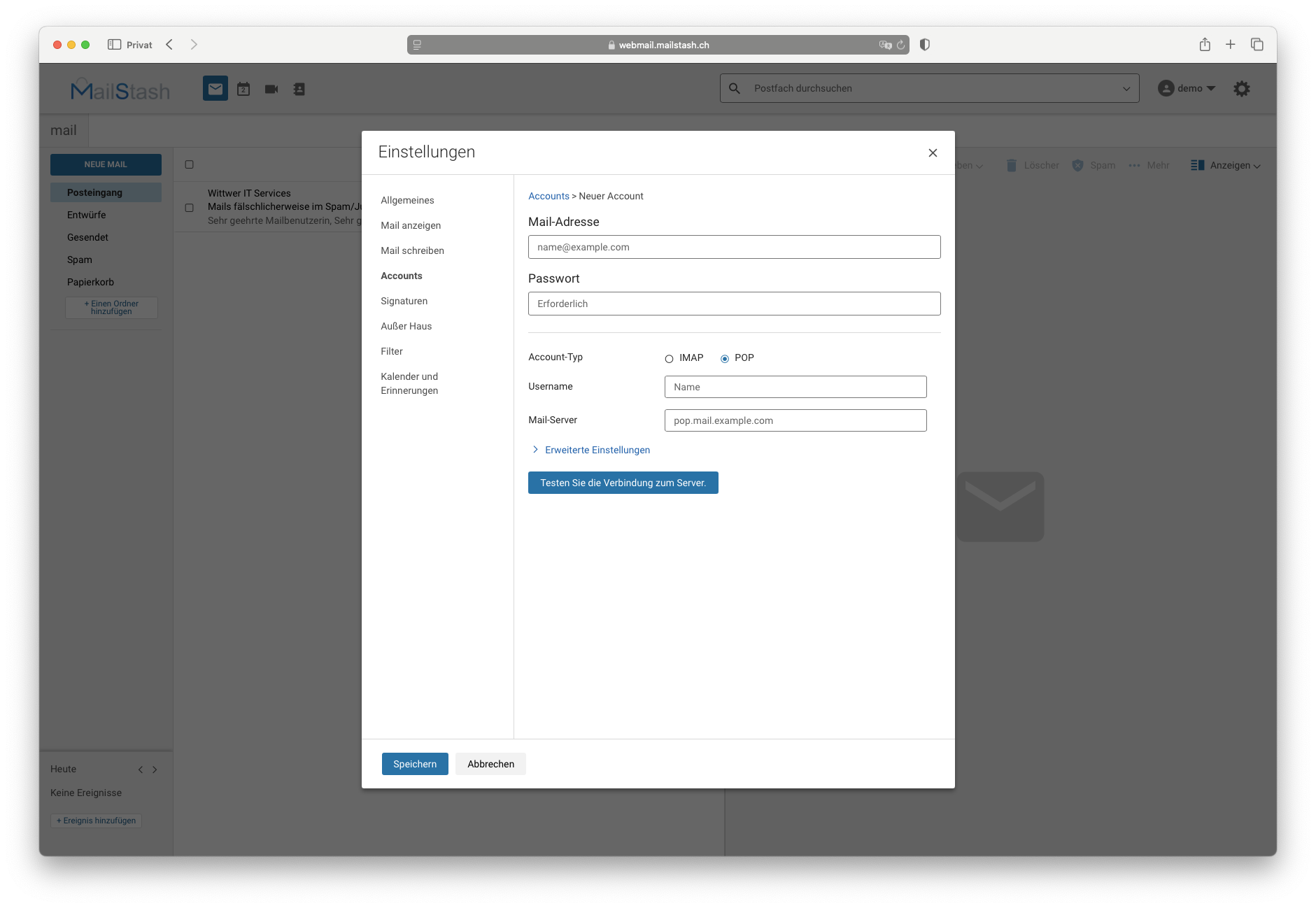Click the Spam shield icon
1316x908 pixels.
1078,165
